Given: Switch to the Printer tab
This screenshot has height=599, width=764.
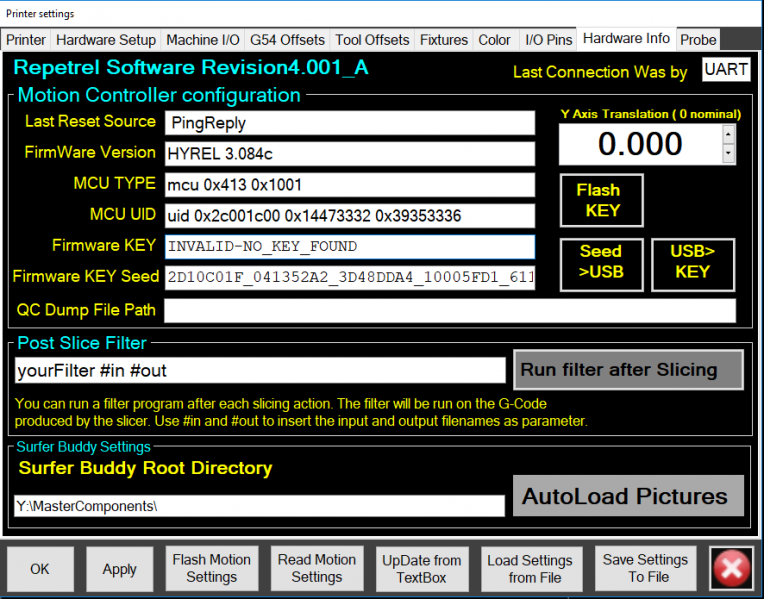Looking at the screenshot, I should (x=26, y=40).
